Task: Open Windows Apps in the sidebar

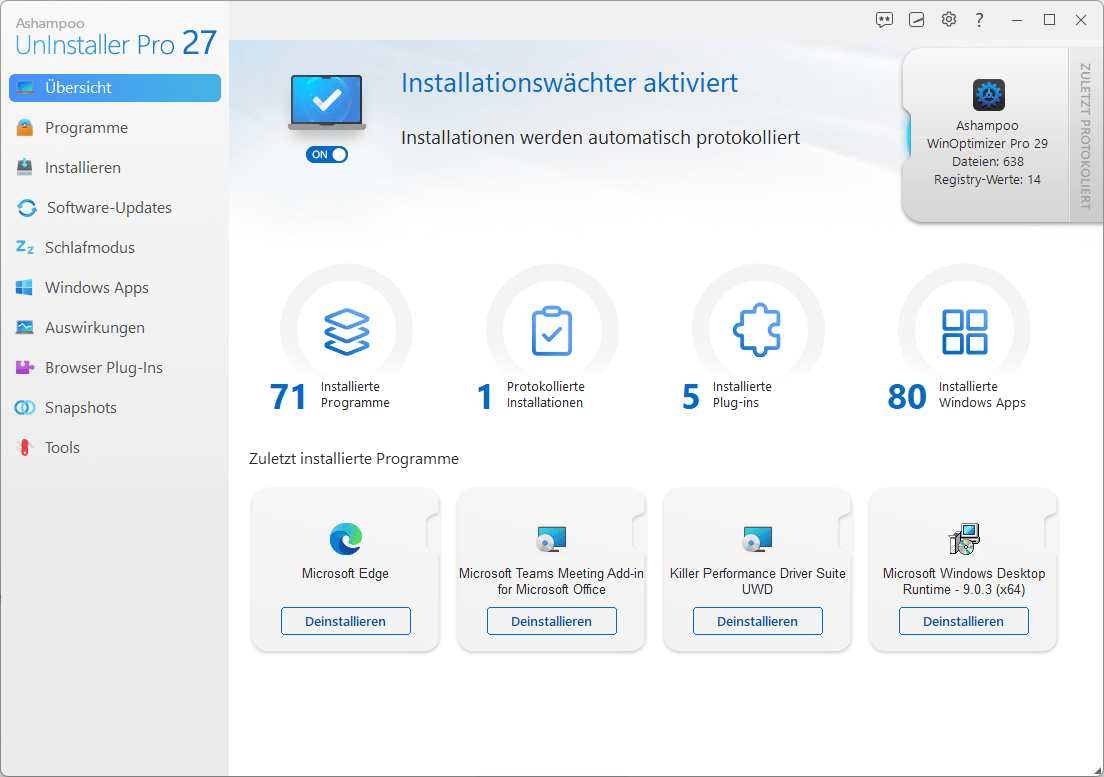Action: pyautogui.click(x=115, y=288)
